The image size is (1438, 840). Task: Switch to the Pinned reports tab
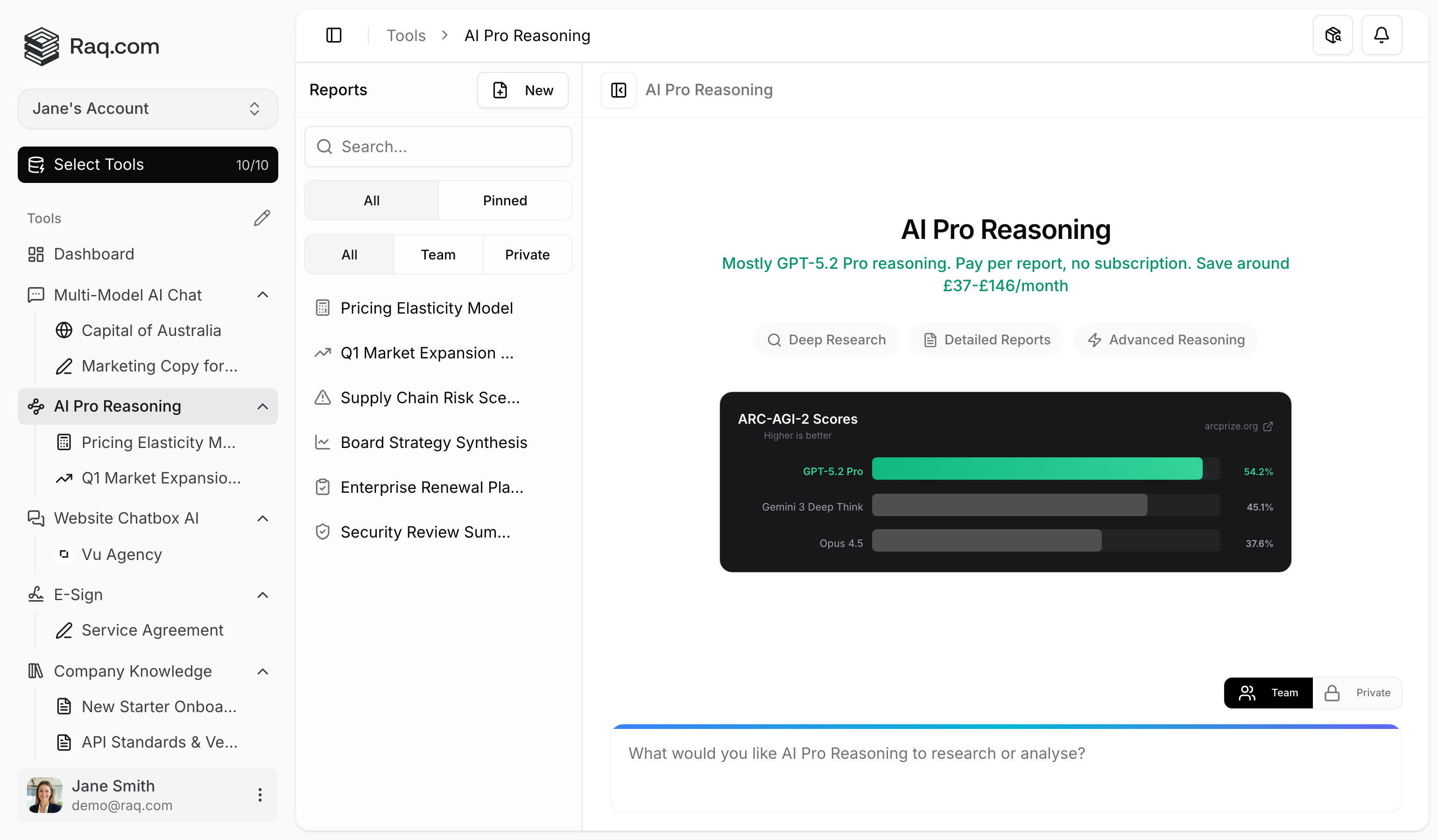point(504,201)
